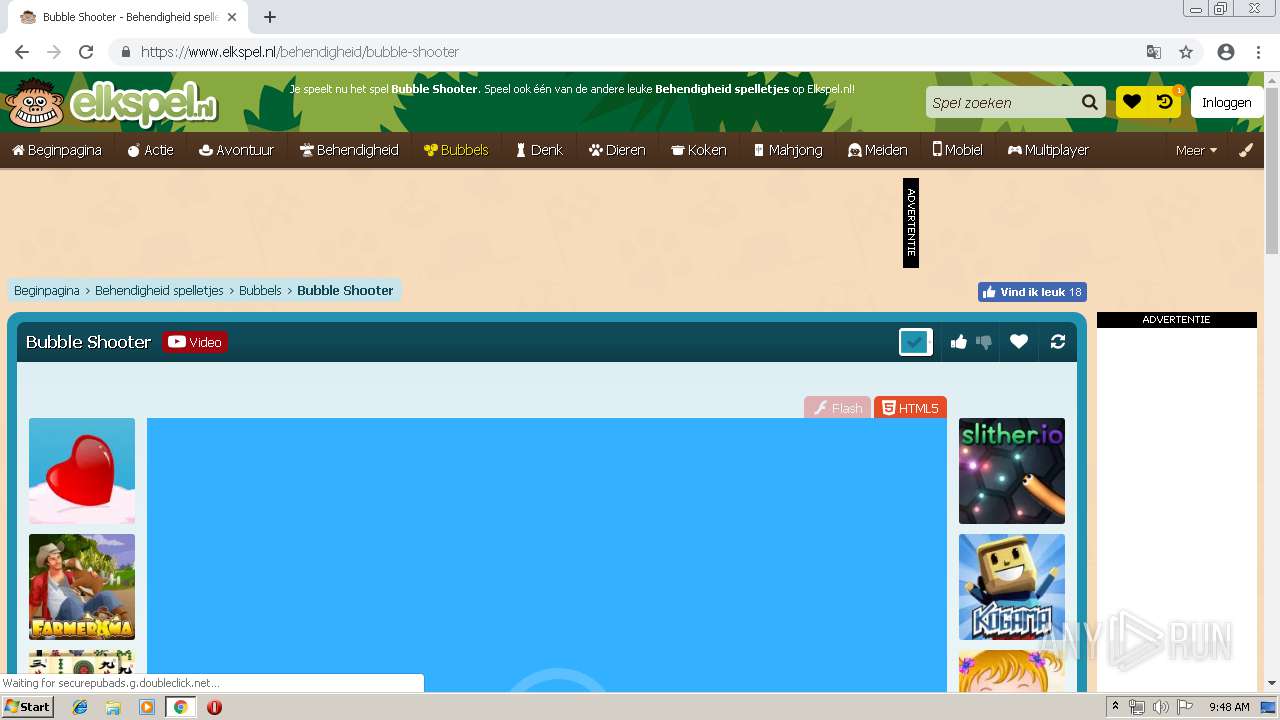Open the Kogama game thumbnail
The image size is (1280, 720).
[x=1012, y=587]
